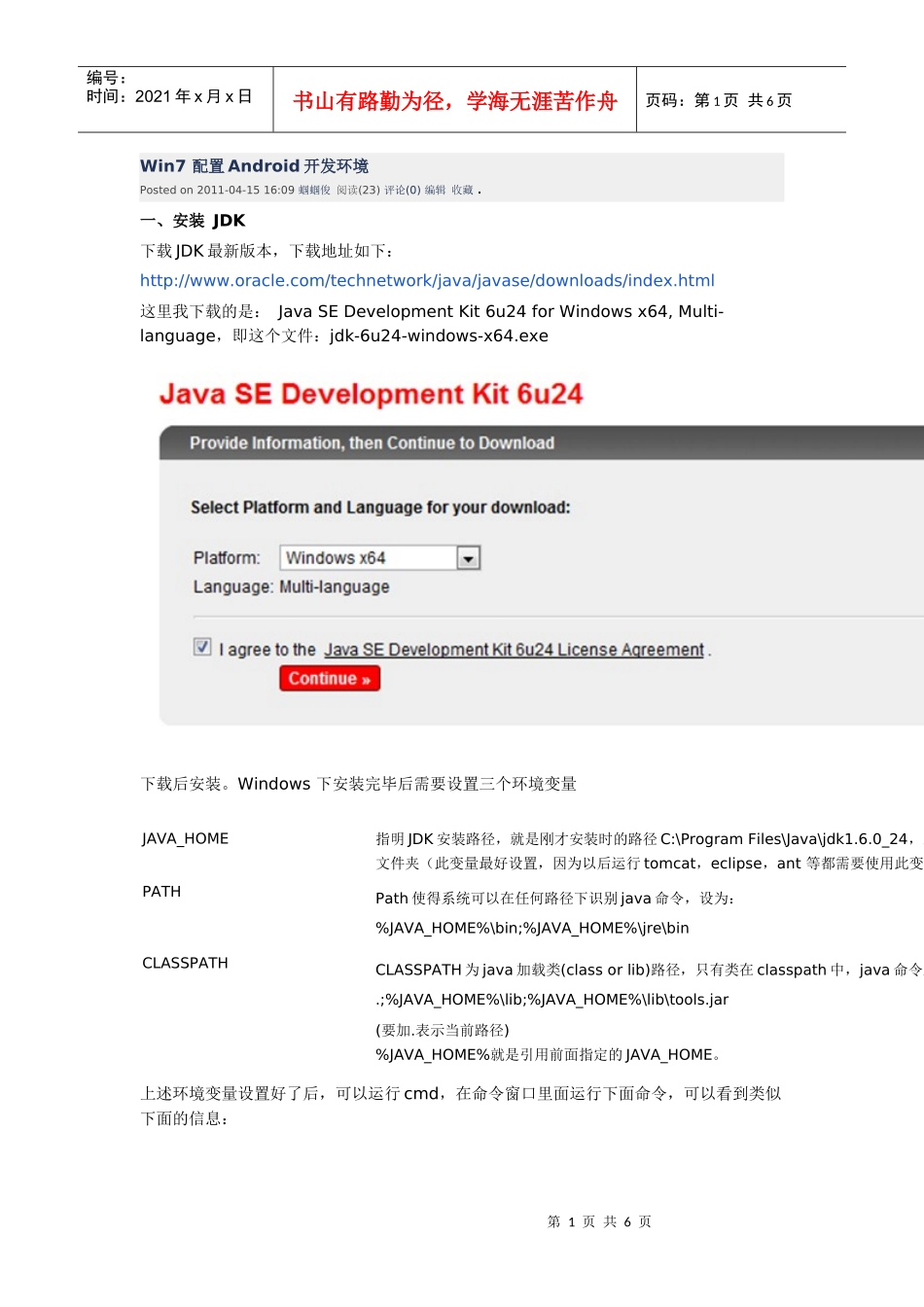The image size is (924, 1307).
Task: Click the (要加.表示当前路径) note
Action: pos(443,1030)
